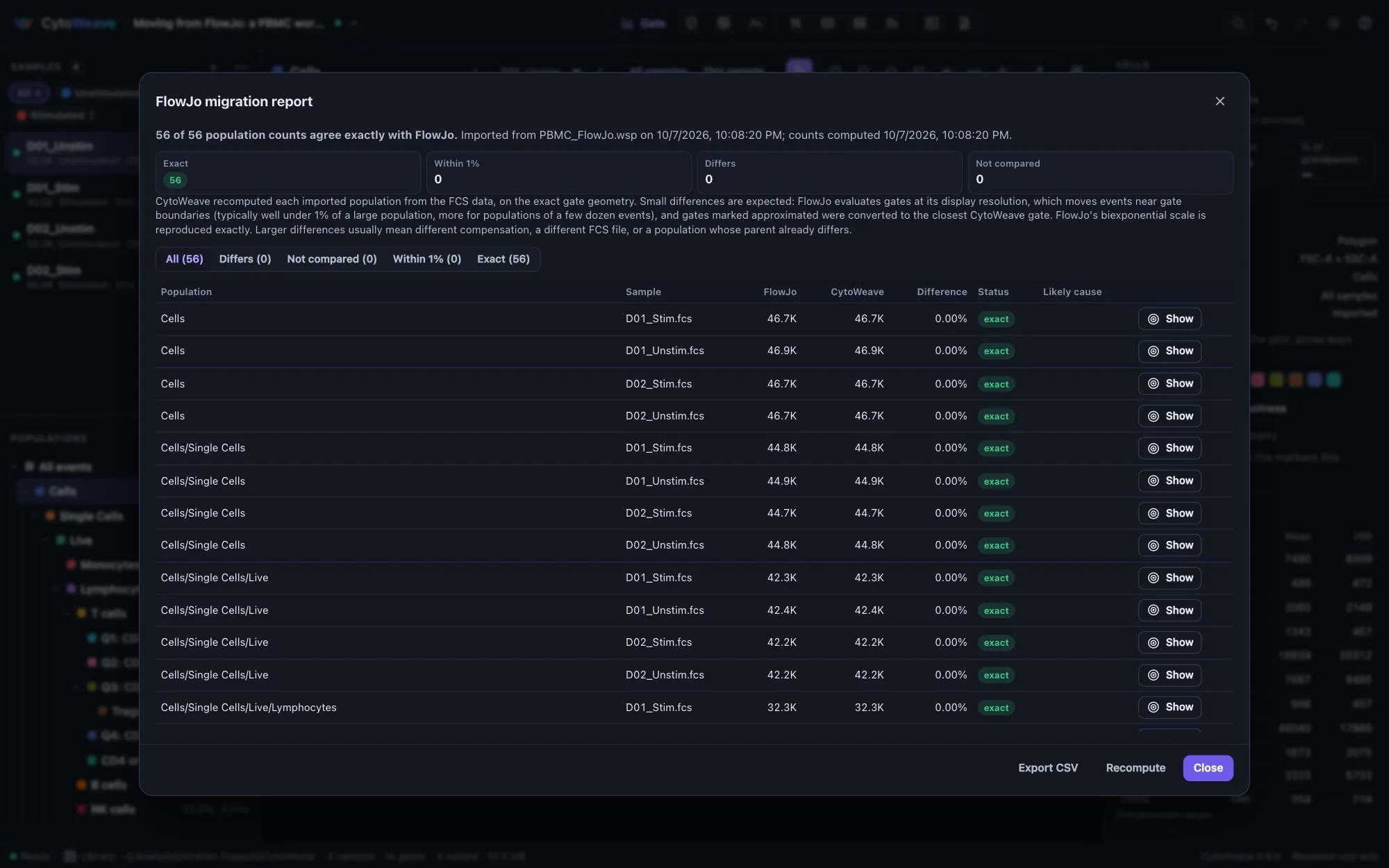Click the Not compared summary card
The image size is (1389, 868).
[1101, 172]
